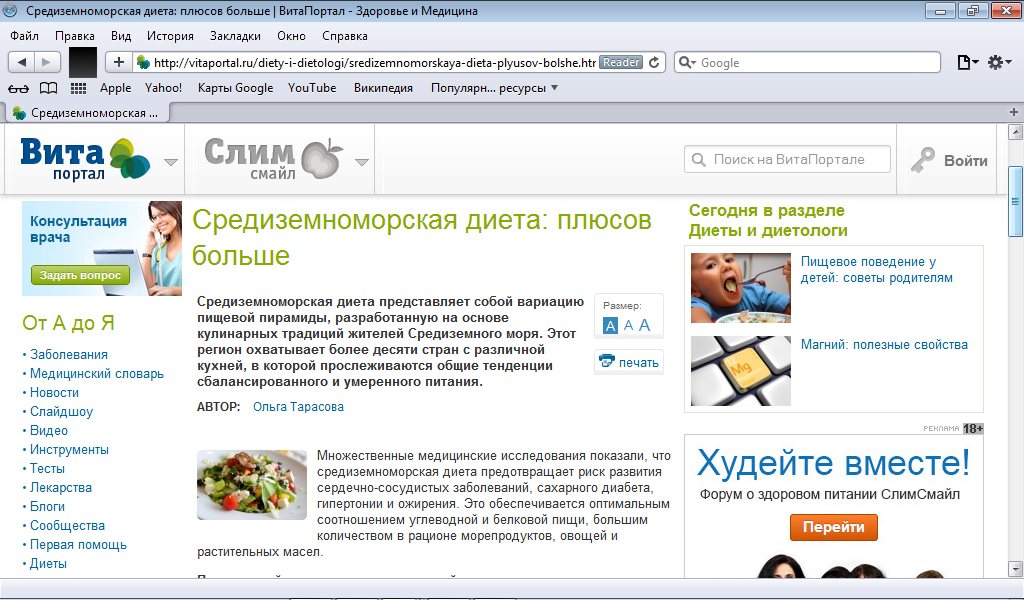Image resolution: width=1024 pixels, height=600 pixels.
Task: Open Apple bookmark in bookmarks bar
Action: pyautogui.click(x=115, y=88)
